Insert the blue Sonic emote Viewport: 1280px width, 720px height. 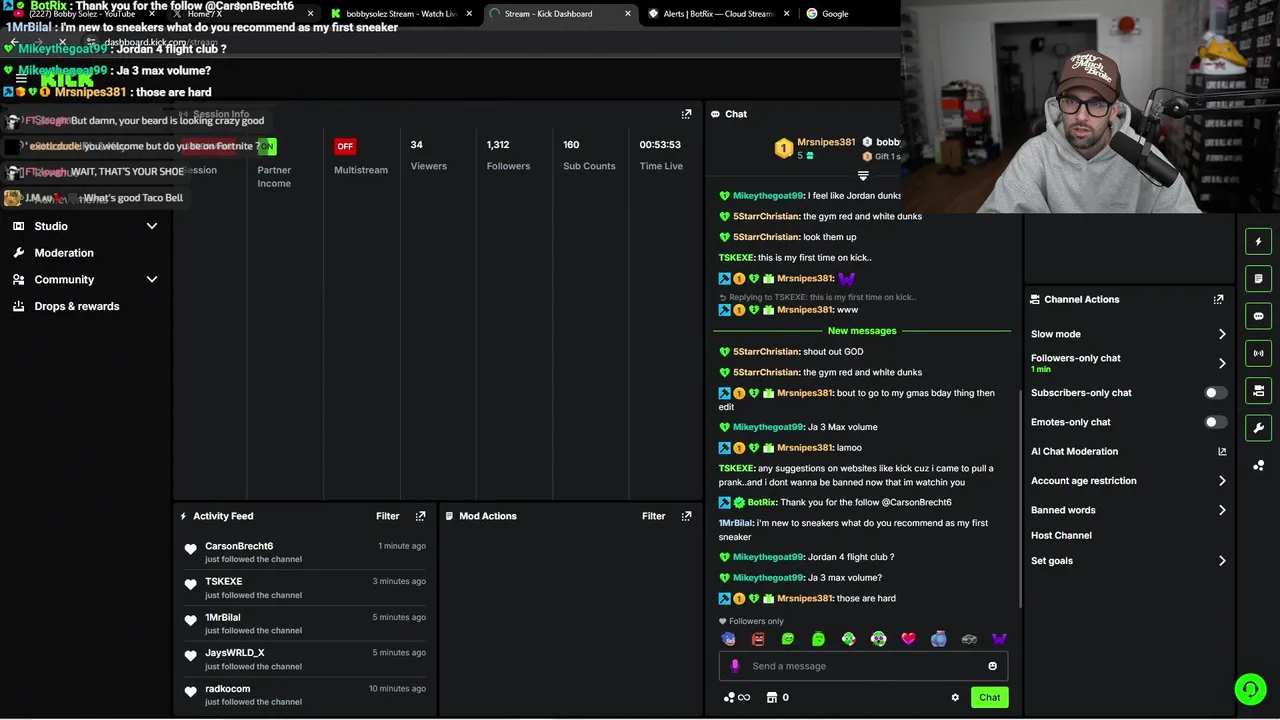tap(728, 639)
